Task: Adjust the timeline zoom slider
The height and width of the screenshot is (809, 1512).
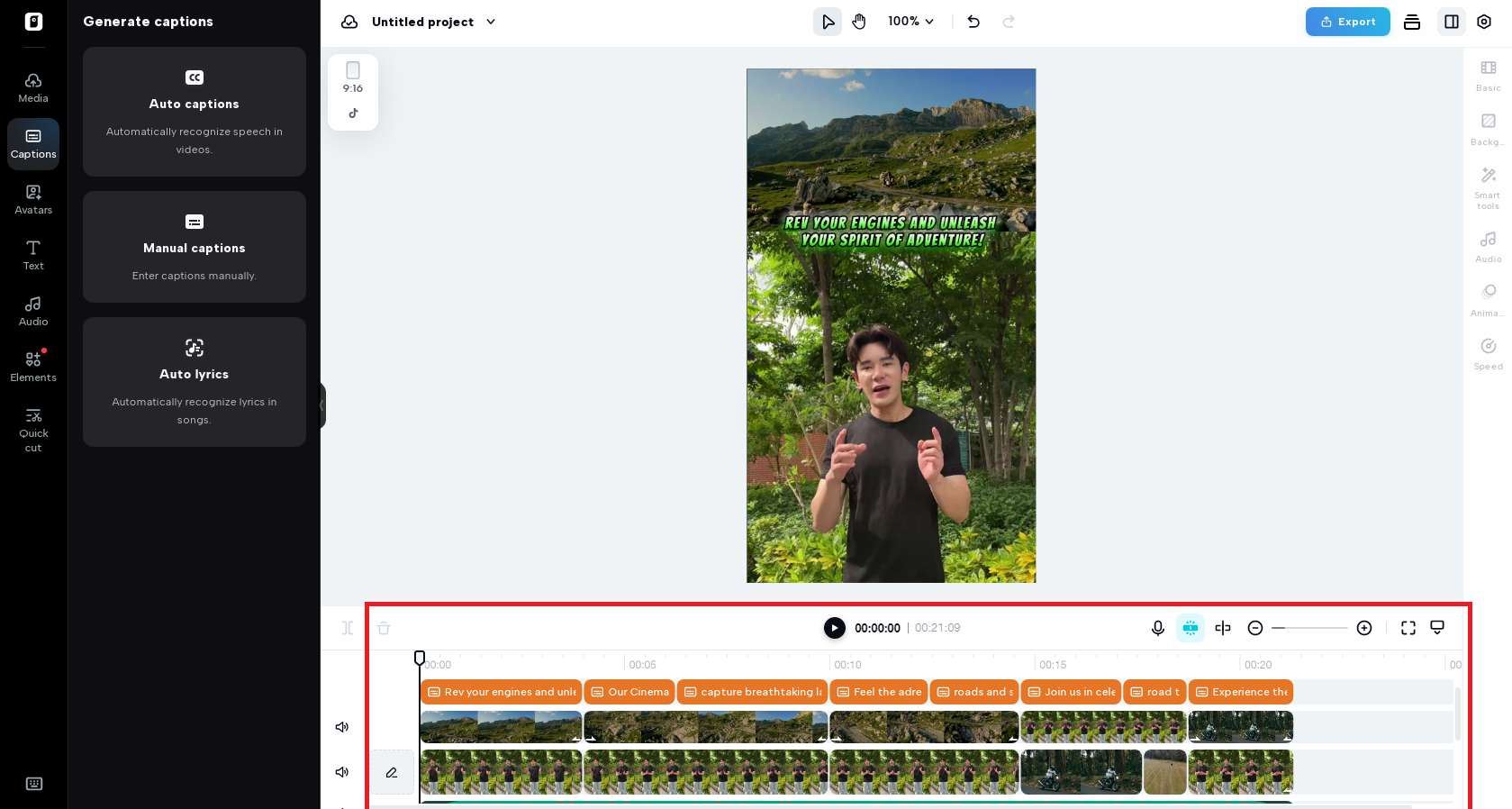Action: (x=1309, y=628)
